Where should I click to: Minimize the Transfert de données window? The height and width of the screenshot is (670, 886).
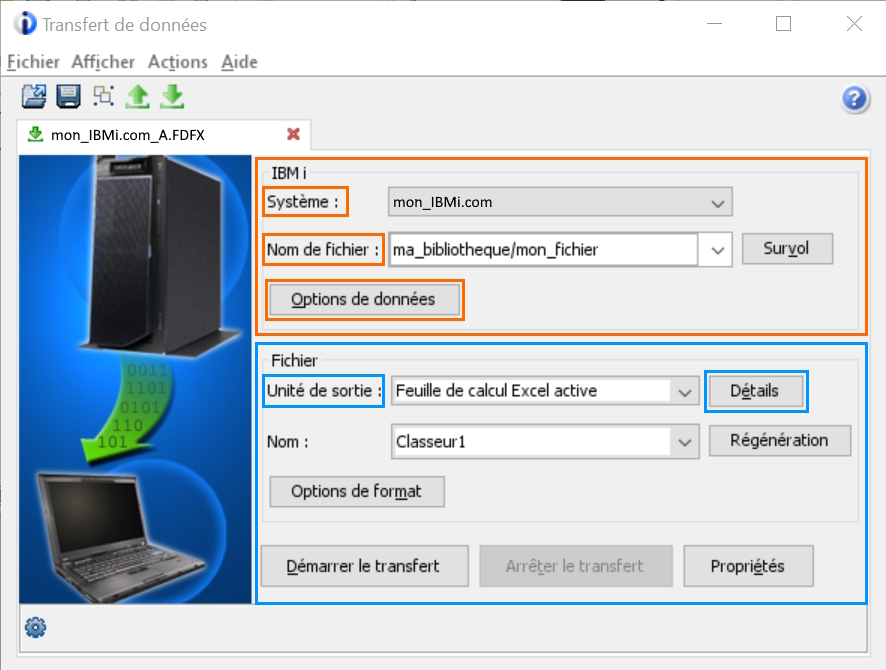(x=715, y=24)
